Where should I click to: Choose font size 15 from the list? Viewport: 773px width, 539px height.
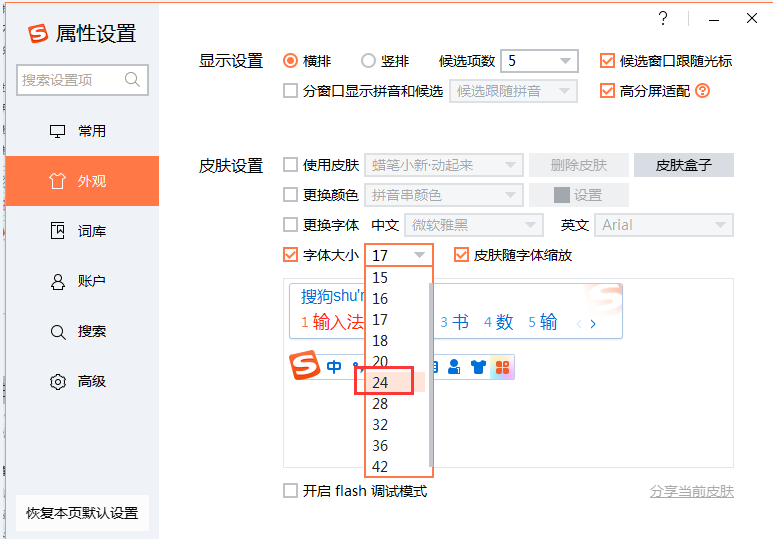(397, 278)
